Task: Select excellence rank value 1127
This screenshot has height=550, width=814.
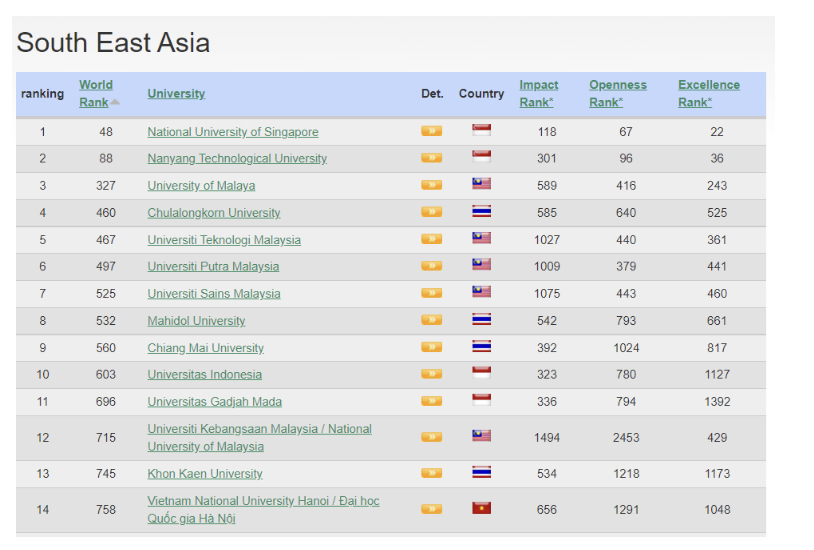Action: point(717,374)
